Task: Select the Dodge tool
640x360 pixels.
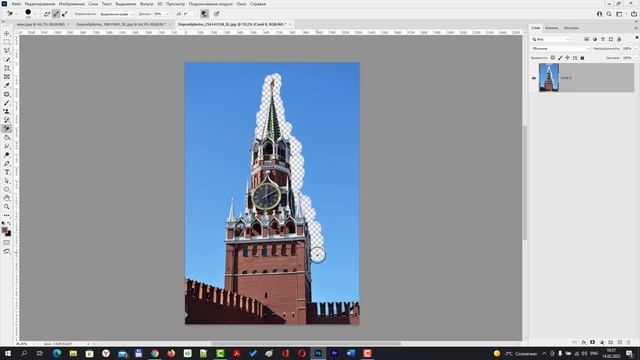Action: 7,155
